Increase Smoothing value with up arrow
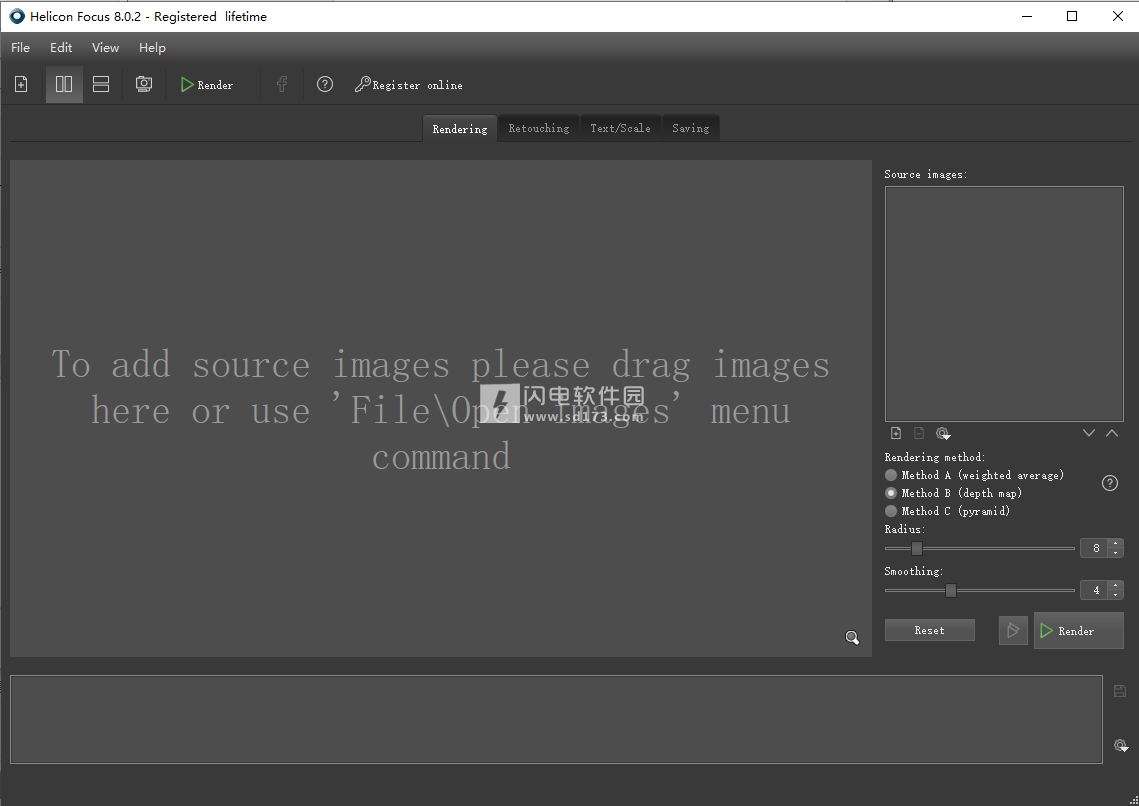The image size is (1139, 806). (1116, 585)
